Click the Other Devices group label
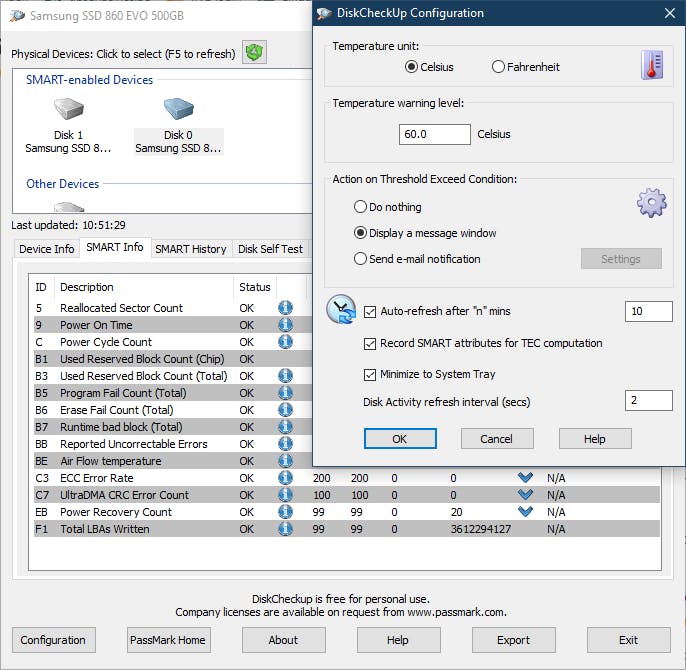The width and height of the screenshot is (686, 670). point(63,184)
